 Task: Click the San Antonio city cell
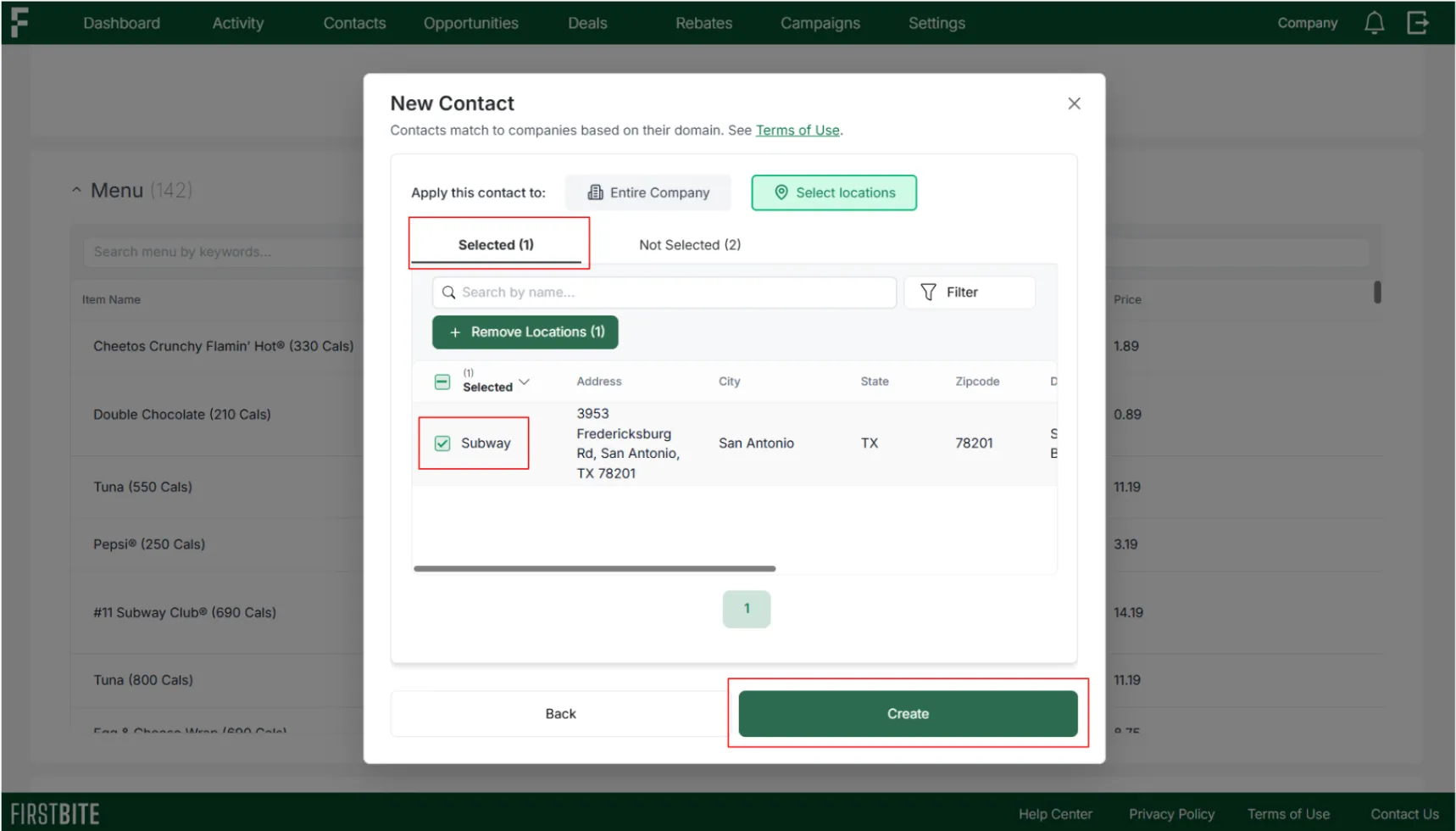pyautogui.click(x=756, y=443)
